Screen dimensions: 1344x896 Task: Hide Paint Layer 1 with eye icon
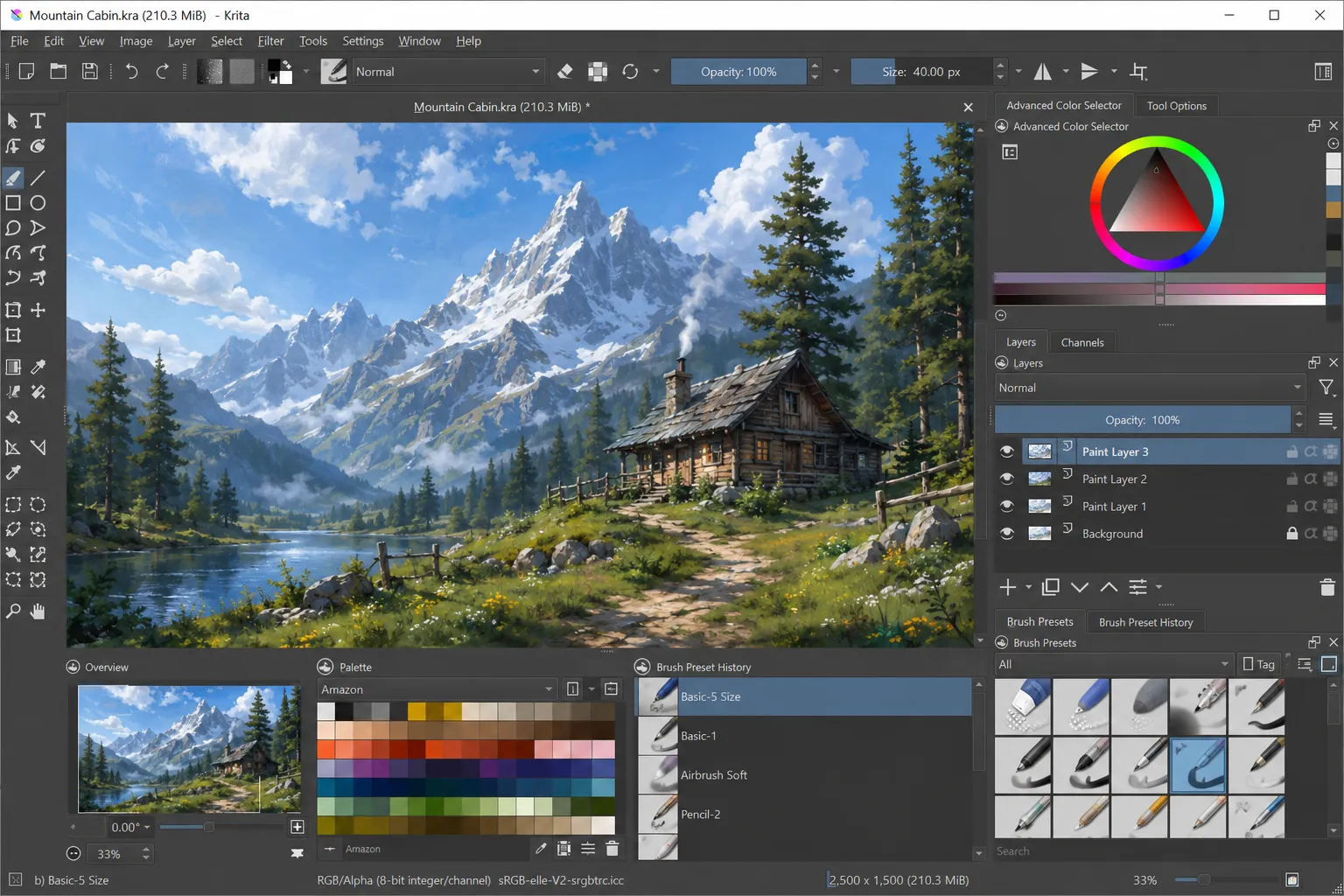1007,506
